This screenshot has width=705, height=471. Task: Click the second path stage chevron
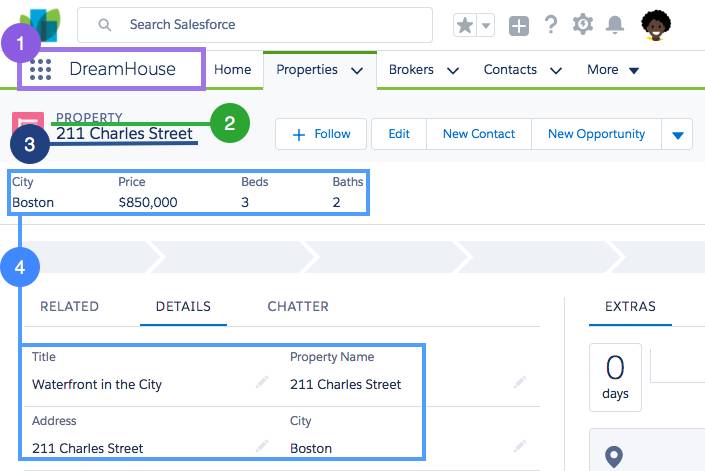tap(234, 257)
